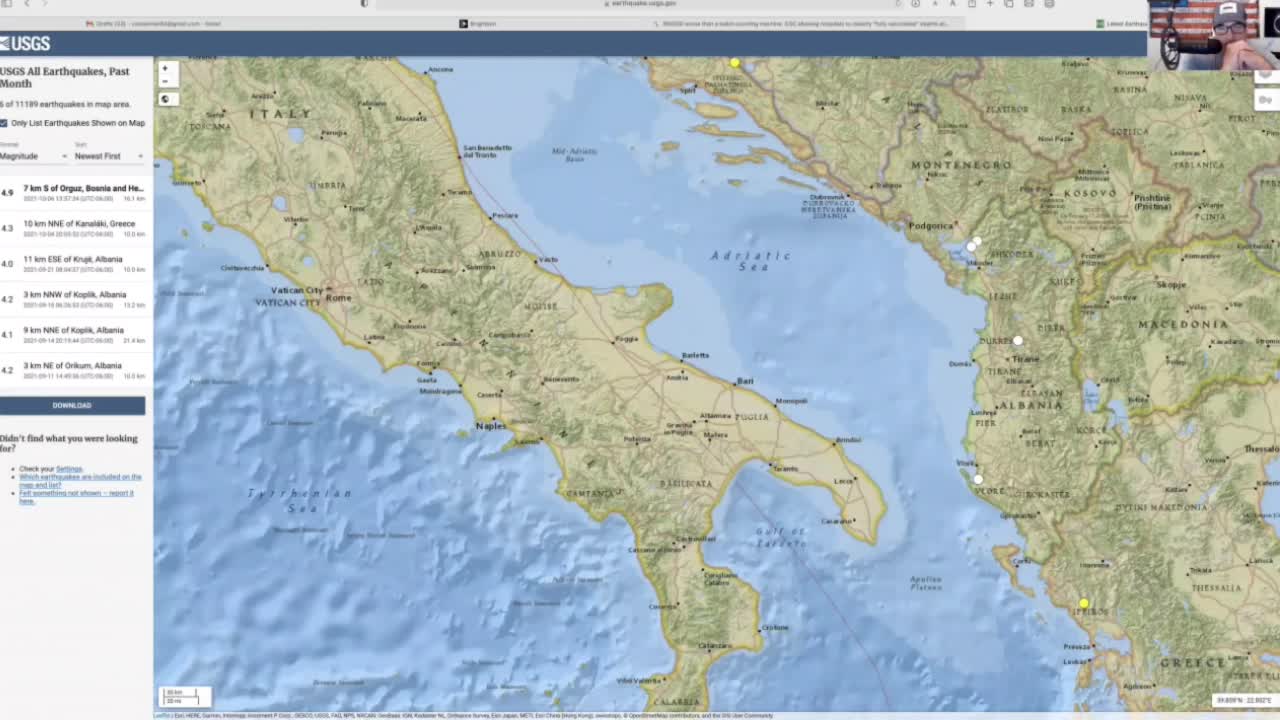Click the Podgorica label on the map
This screenshot has width=1280, height=720.
click(x=931, y=226)
